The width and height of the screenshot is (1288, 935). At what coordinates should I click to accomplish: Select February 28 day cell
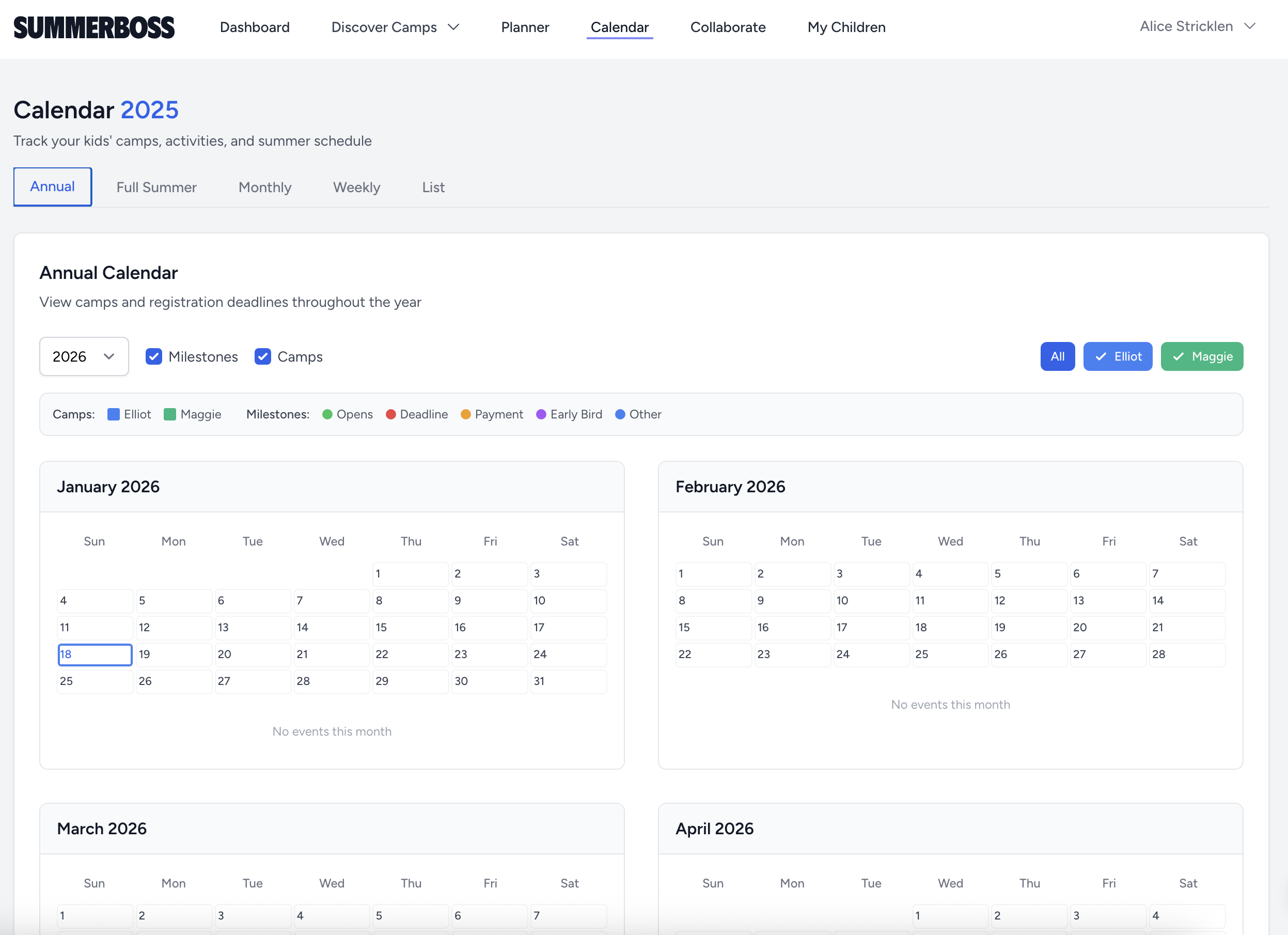click(x=1187, y=654)
